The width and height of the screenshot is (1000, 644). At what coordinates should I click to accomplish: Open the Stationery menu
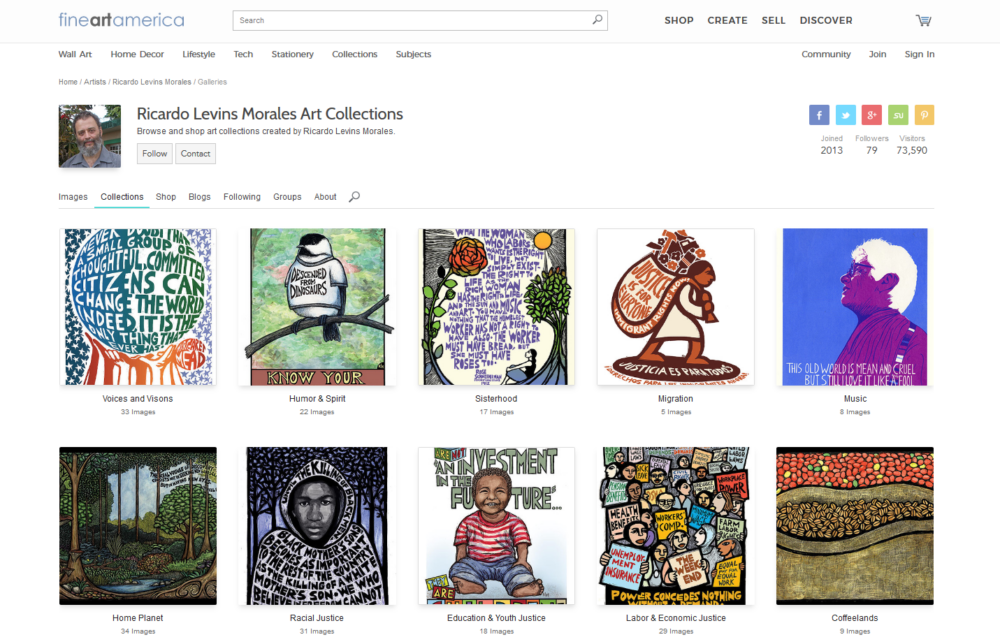pos(292,54)
